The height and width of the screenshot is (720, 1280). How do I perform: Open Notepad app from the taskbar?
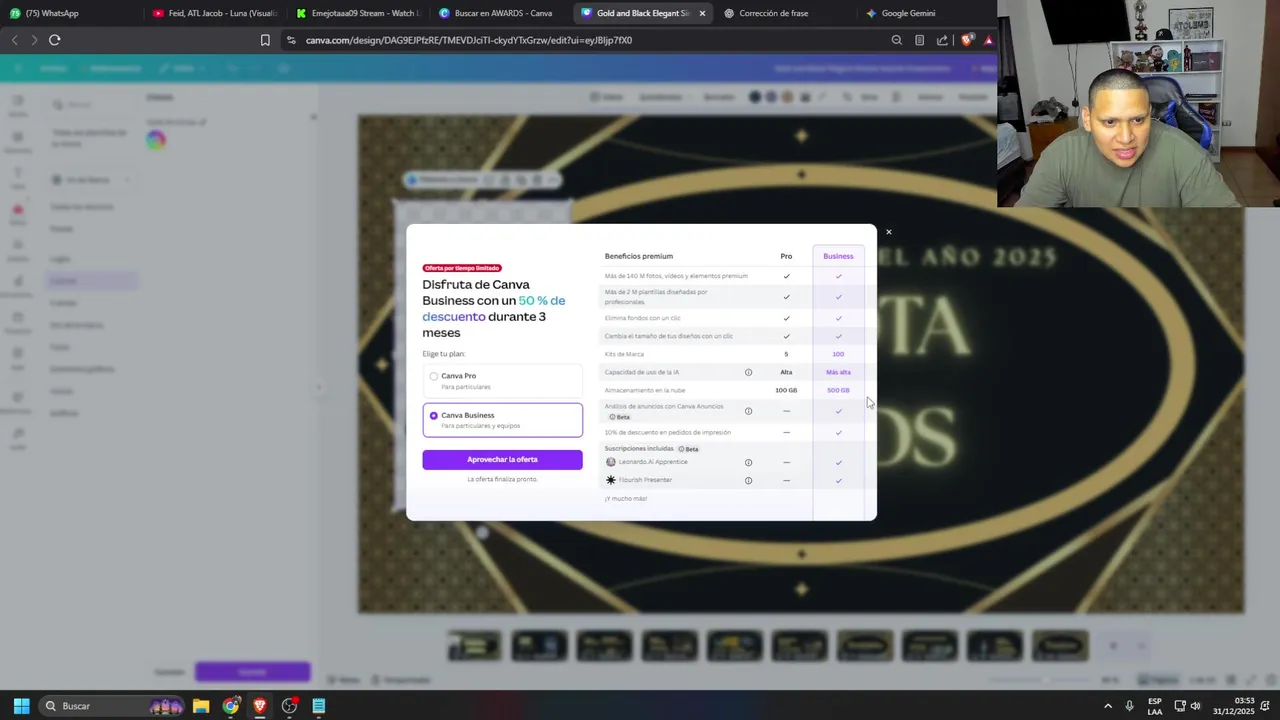pyautogui.click(x=319, y=706)
